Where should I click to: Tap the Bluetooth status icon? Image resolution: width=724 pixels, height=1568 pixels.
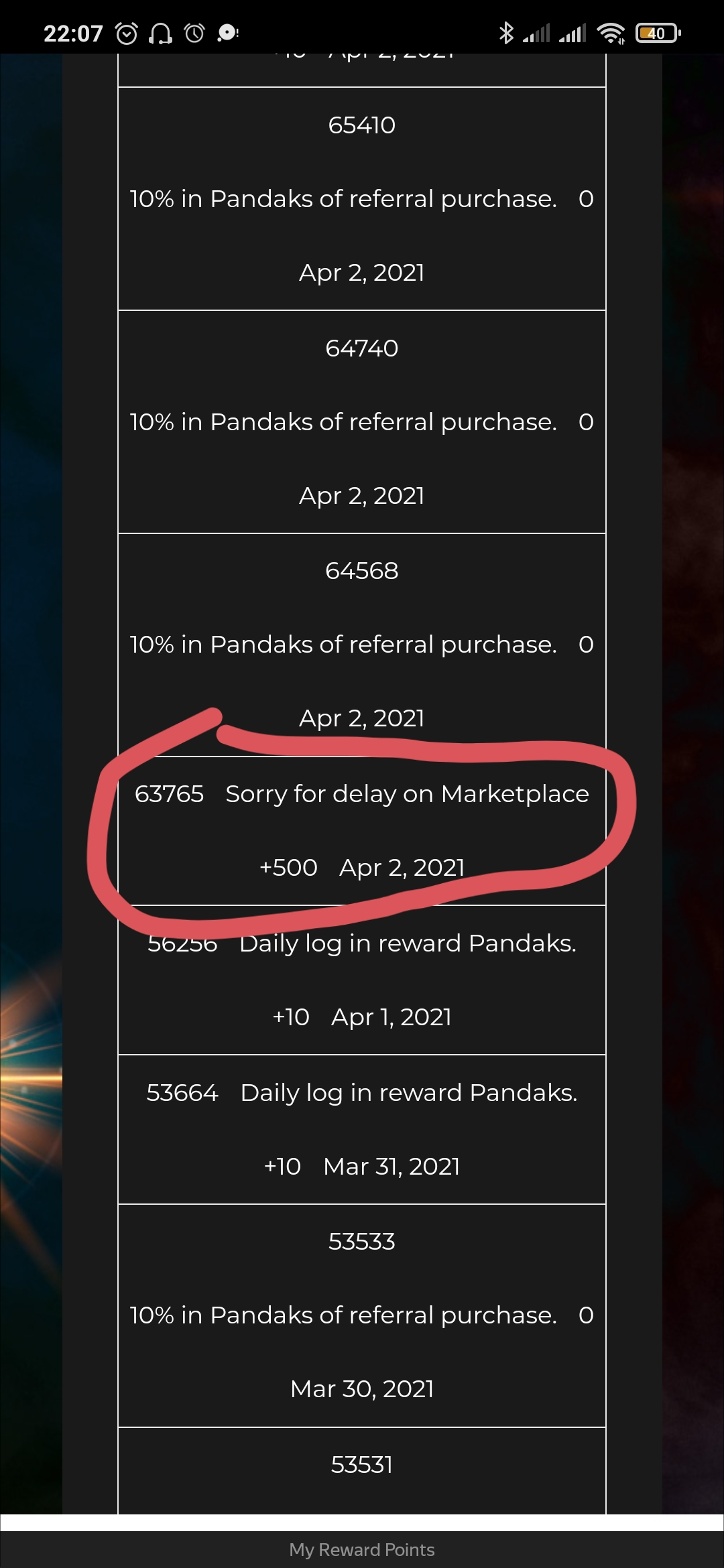[x=506, y=32]
